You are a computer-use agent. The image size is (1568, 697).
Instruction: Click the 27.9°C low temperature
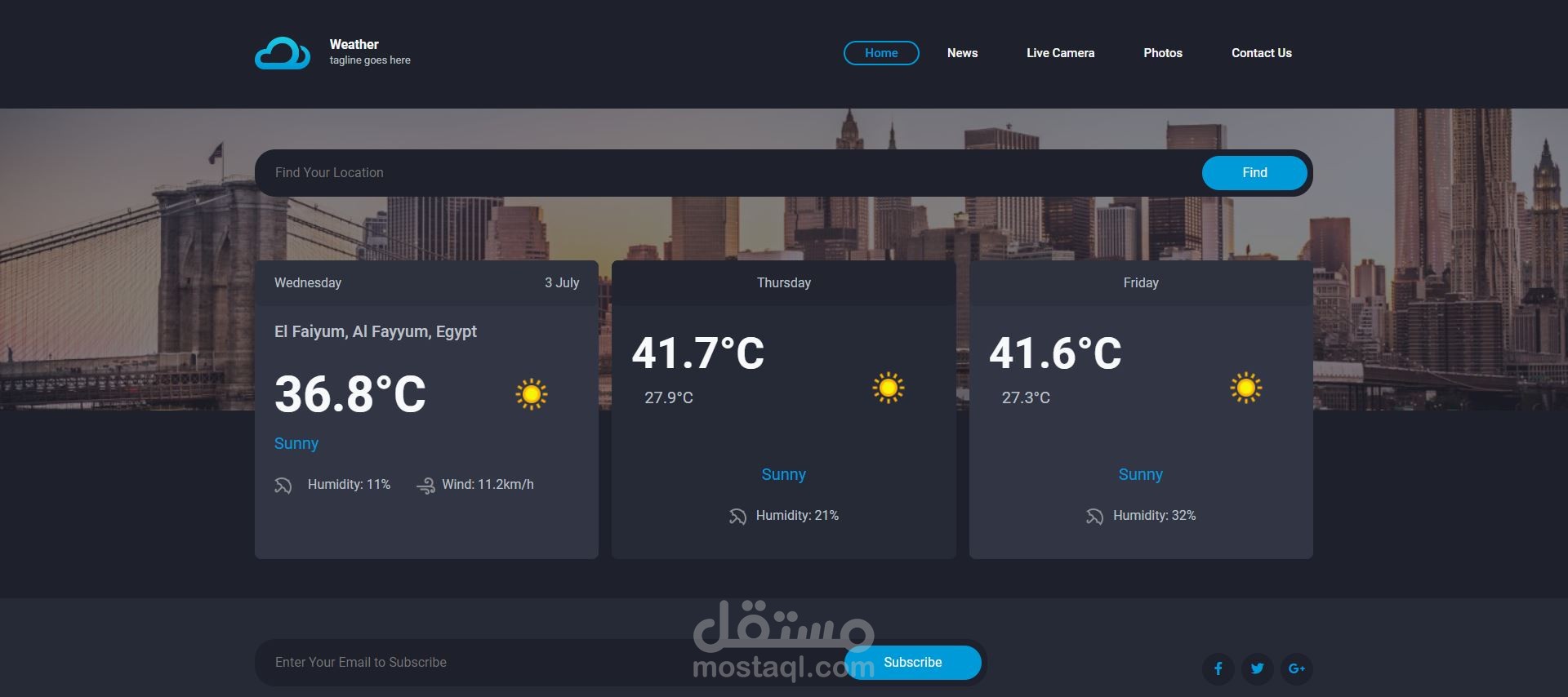tap(669, 398)
